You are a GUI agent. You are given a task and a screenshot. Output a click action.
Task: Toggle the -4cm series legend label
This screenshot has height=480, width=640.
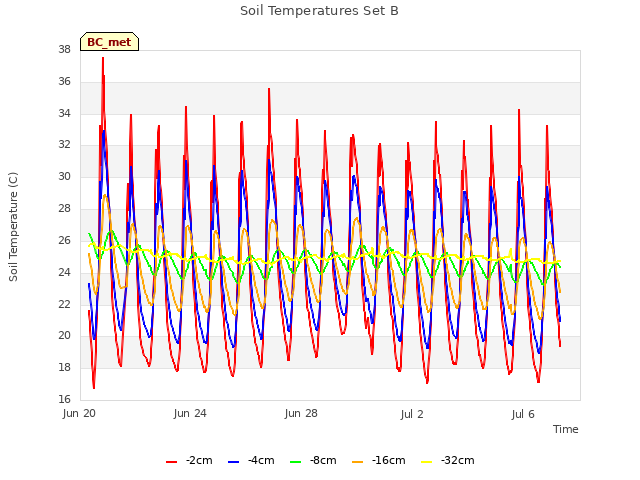(x=261, y=460)
